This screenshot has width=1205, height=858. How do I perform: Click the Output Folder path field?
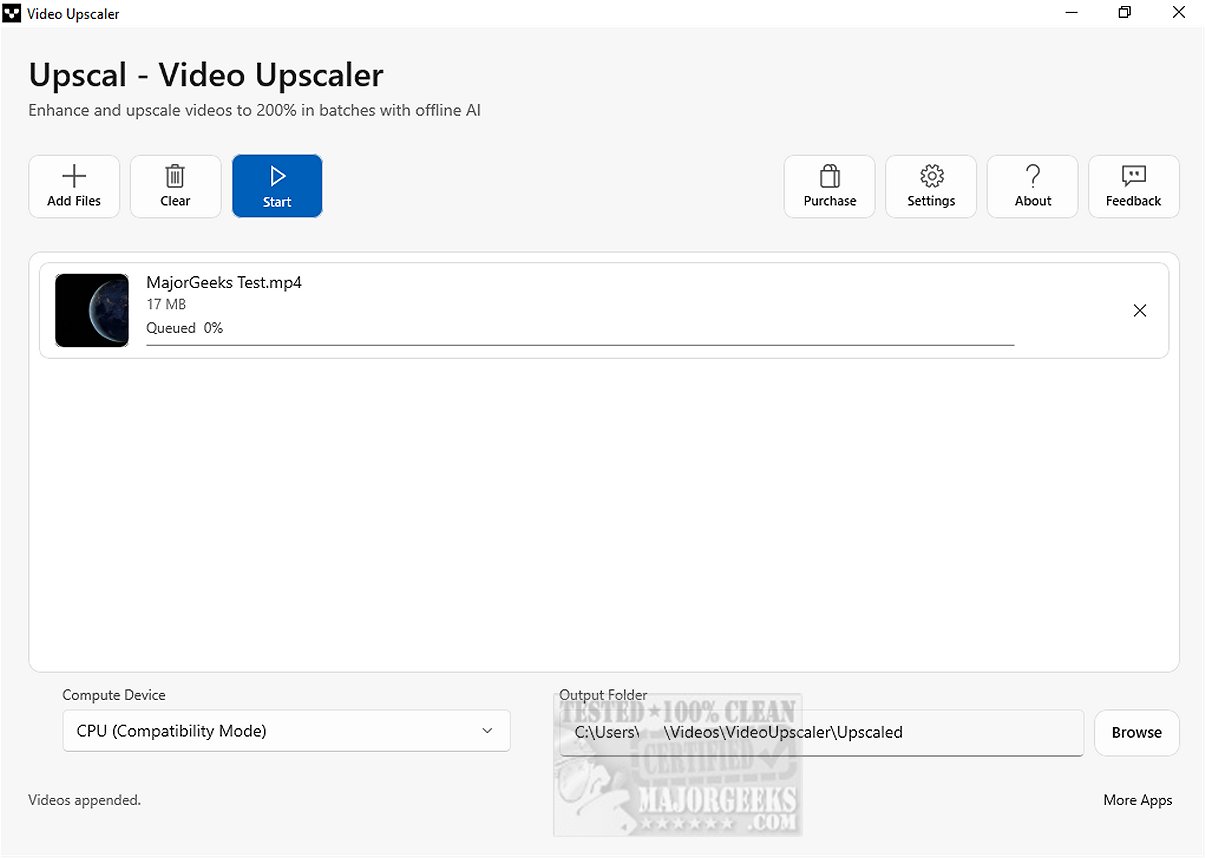(821, 733)
